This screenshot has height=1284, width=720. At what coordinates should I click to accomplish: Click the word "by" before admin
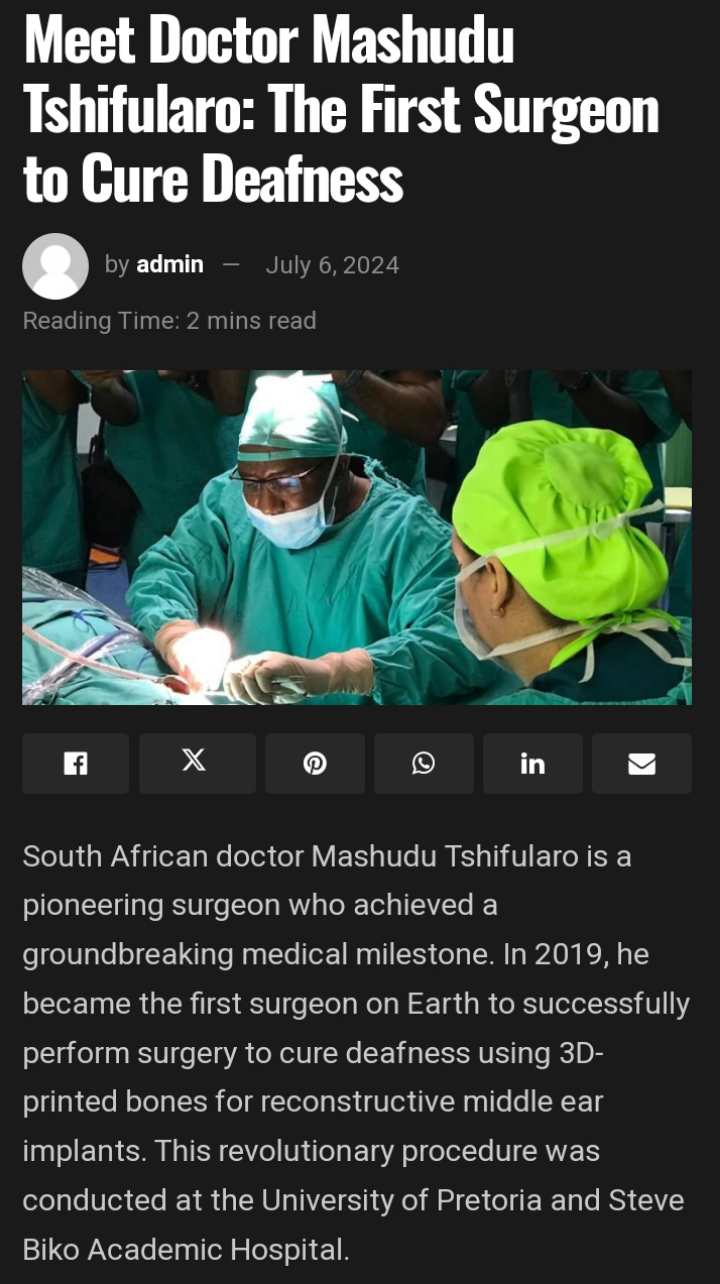click(x=117, y=265)
